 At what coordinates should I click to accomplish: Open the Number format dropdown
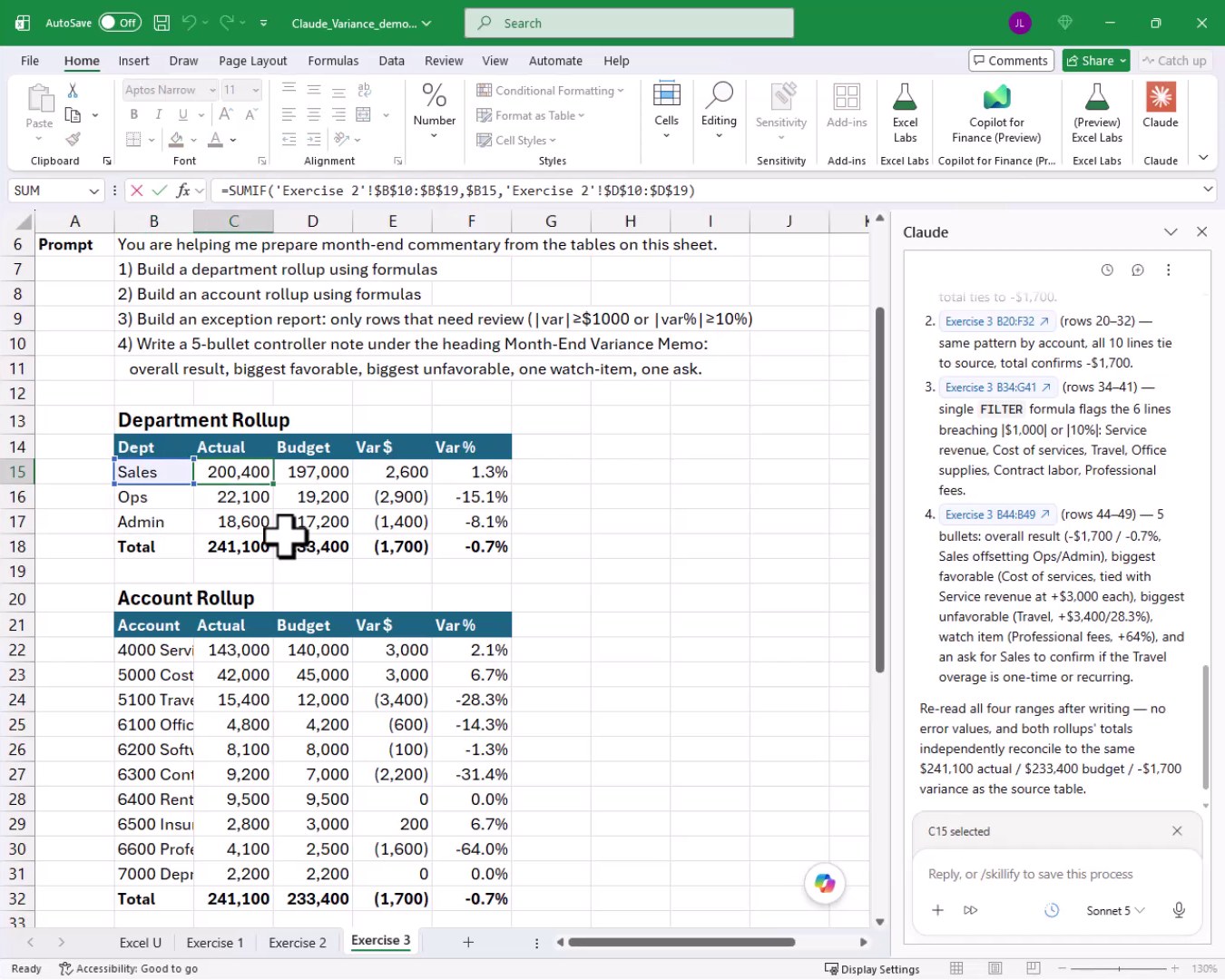pyautogui.click(x=435, y=110)
